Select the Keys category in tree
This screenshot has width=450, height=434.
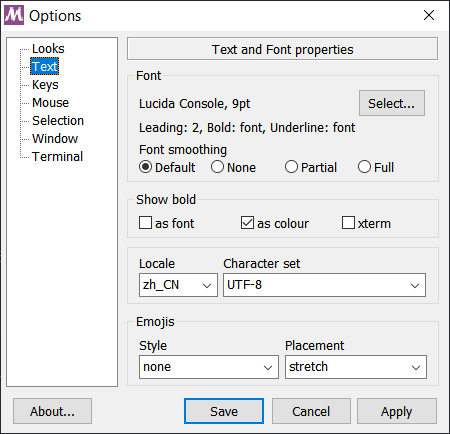click(x=45, y=85)
